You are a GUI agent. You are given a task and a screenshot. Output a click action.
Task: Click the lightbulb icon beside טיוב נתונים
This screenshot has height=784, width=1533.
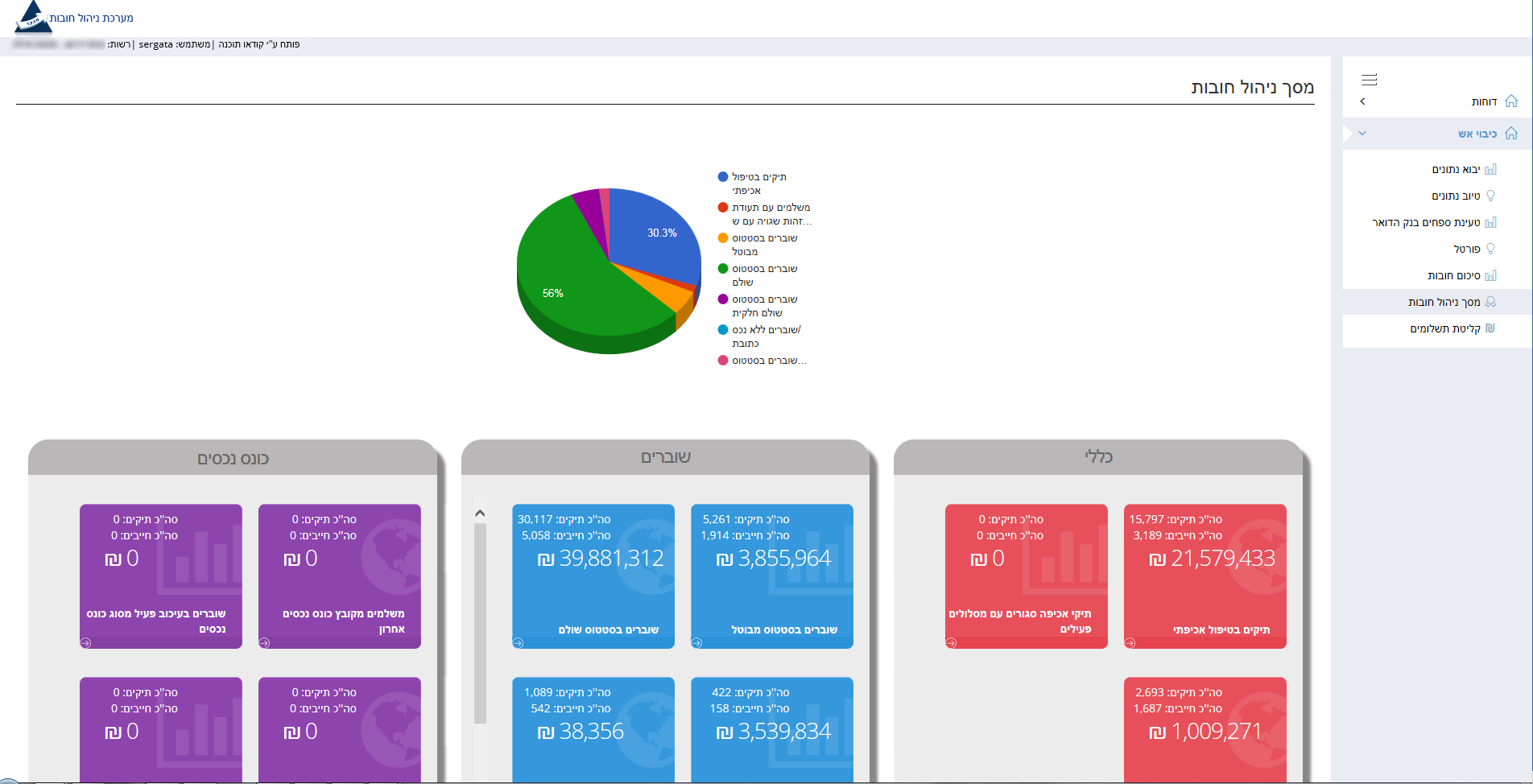[1490, 196]
